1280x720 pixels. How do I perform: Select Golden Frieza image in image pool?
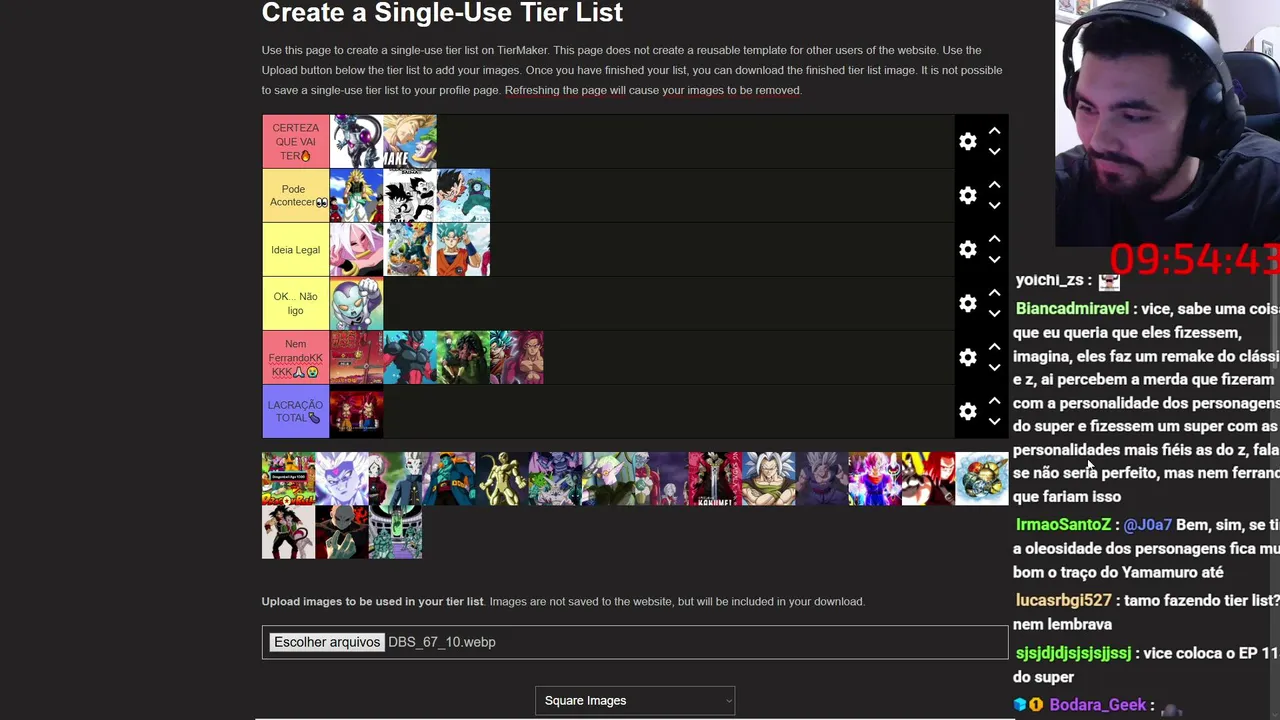(502, 479)
